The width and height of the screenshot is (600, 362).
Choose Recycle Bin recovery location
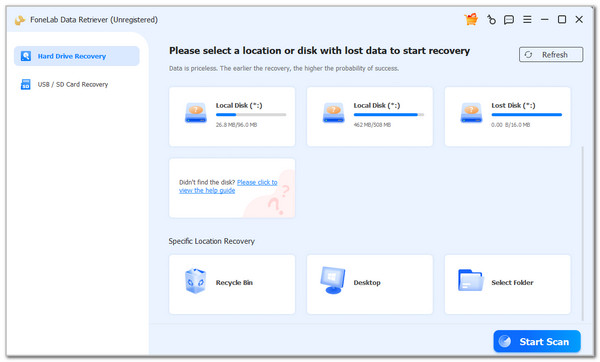point(232,284)
